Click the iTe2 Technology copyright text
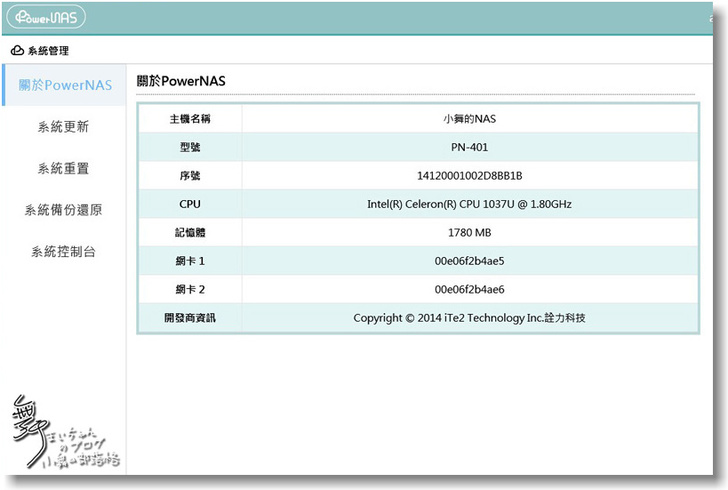728x490 pixels. point(469,318)
